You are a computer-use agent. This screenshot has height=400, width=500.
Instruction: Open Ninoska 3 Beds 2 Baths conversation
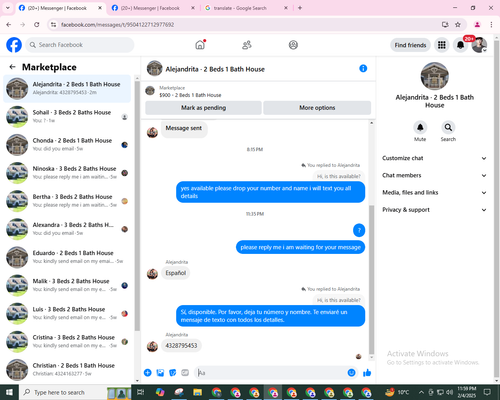point(67,173)
